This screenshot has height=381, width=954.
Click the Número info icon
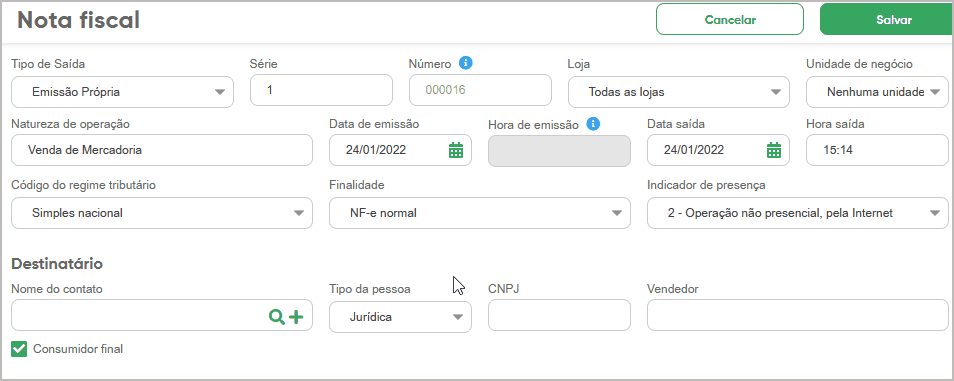(x=466, y=63)
